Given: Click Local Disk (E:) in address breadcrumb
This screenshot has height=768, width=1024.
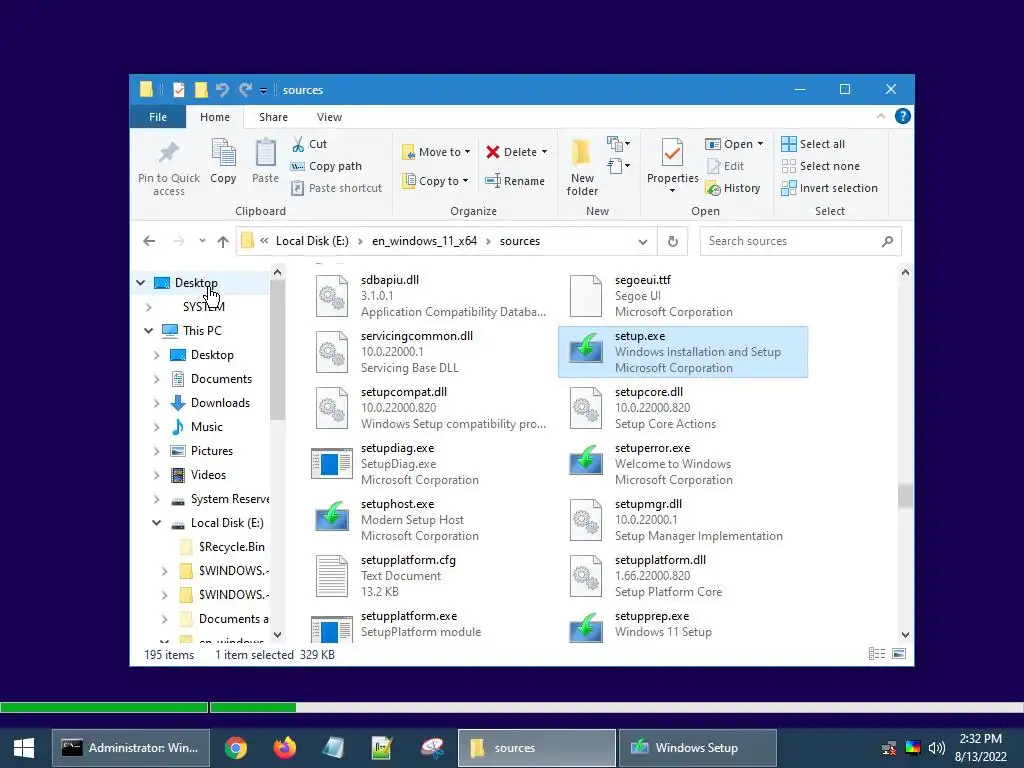Looking at the screenshot, I should [x=312, y=241].
